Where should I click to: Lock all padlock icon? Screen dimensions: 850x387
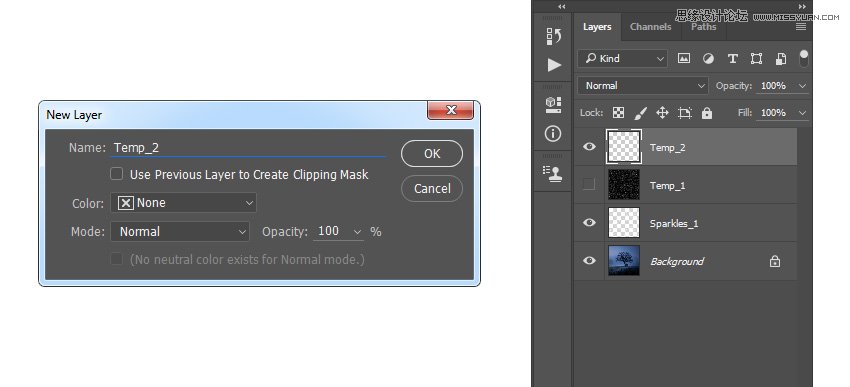click(706, 113)
